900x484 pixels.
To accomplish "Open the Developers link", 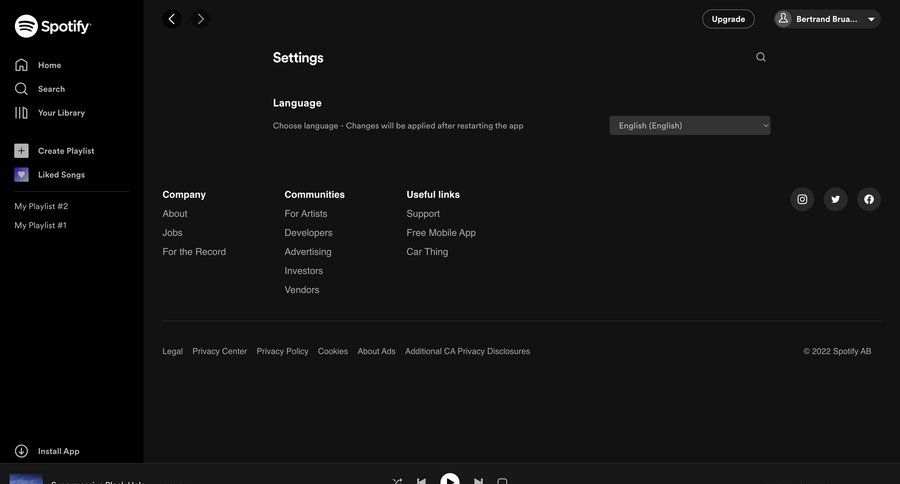I will click(x=308, y=233).
